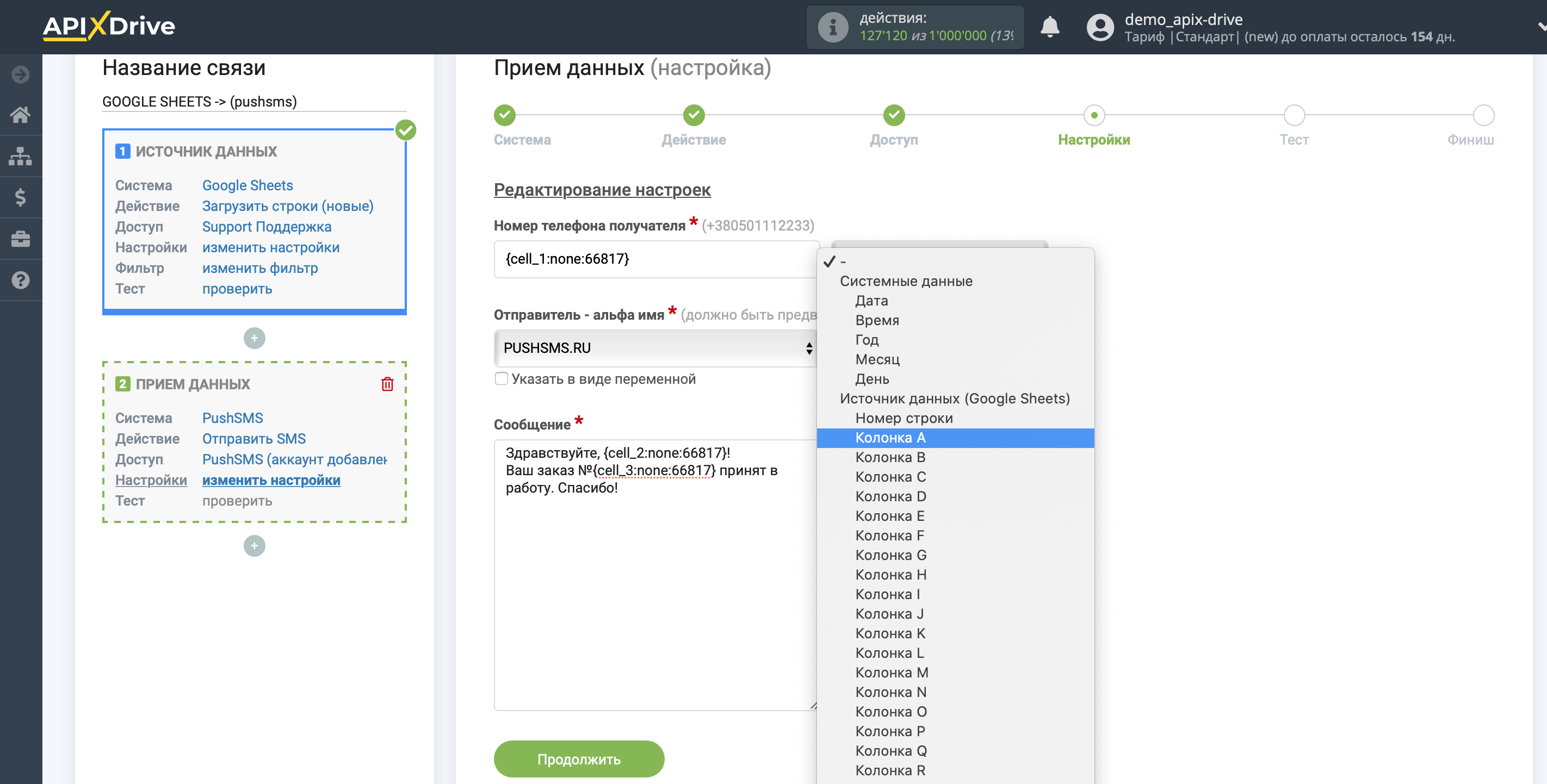Select Колонка H option
The width and height of the screenshot is (1547, 784).
955,575
